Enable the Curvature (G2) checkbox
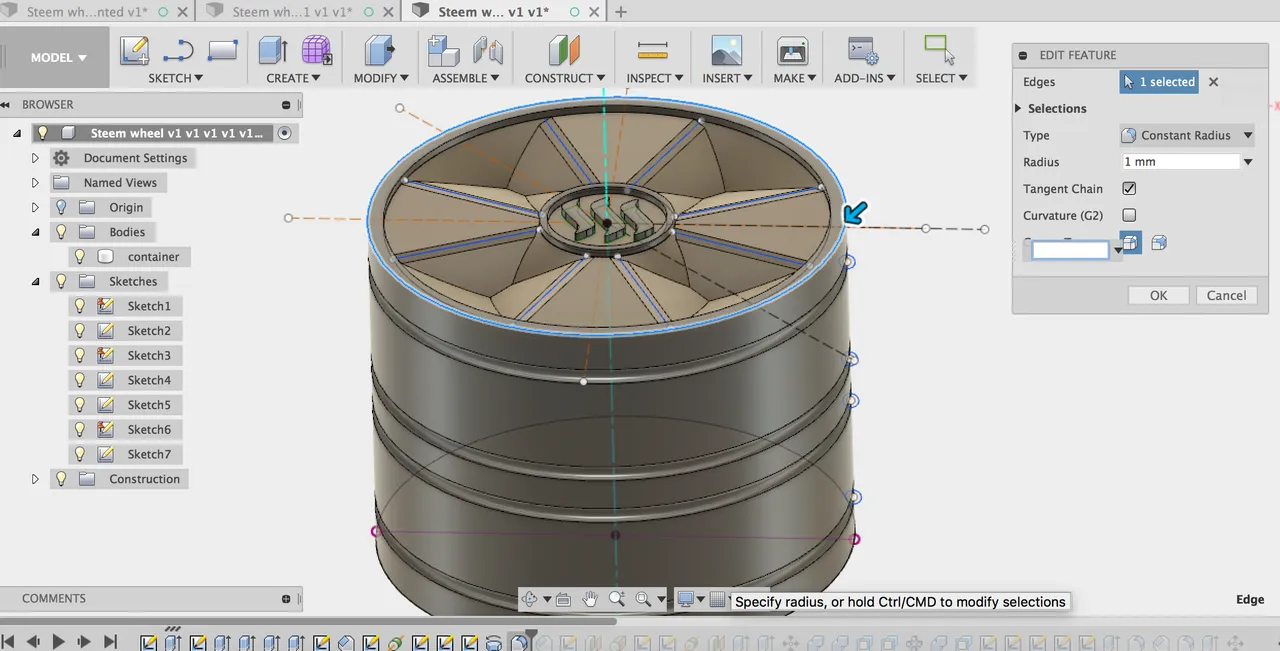 click(1129, 215)
